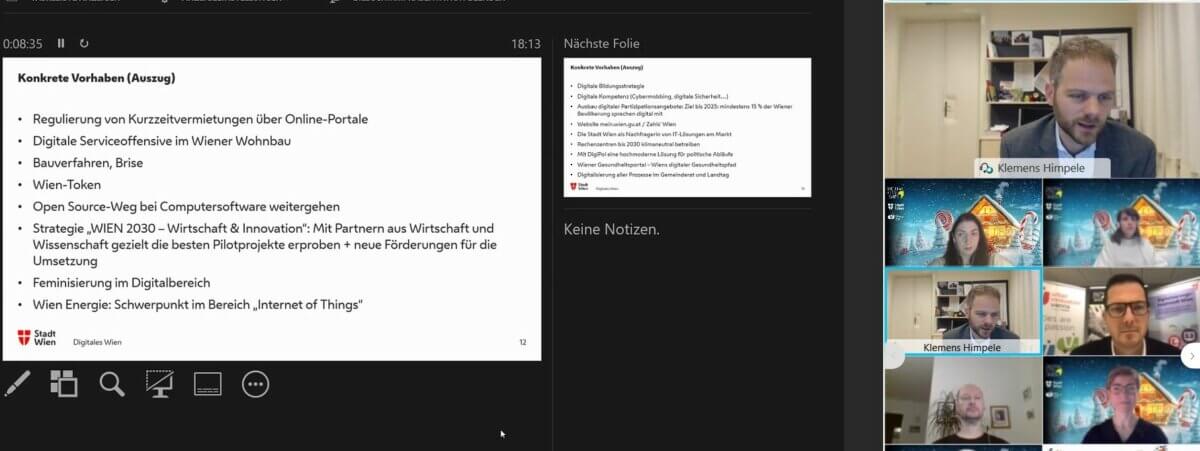Screen dimensions: 1200x451
Task: Click the Stadt Wien logo on the slide
Action: coord(38,337)
